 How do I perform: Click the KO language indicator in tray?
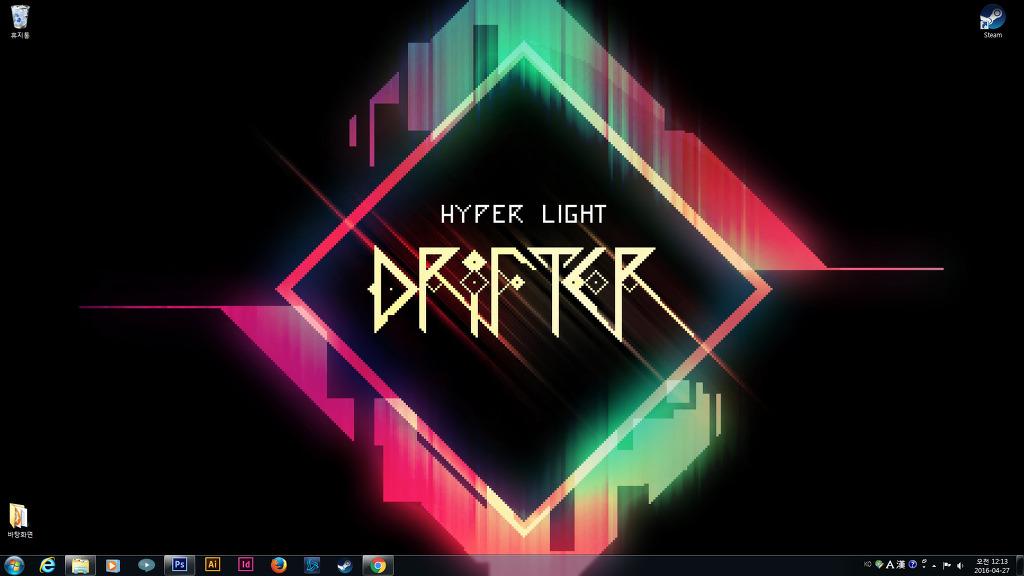(x=868, y=564)
